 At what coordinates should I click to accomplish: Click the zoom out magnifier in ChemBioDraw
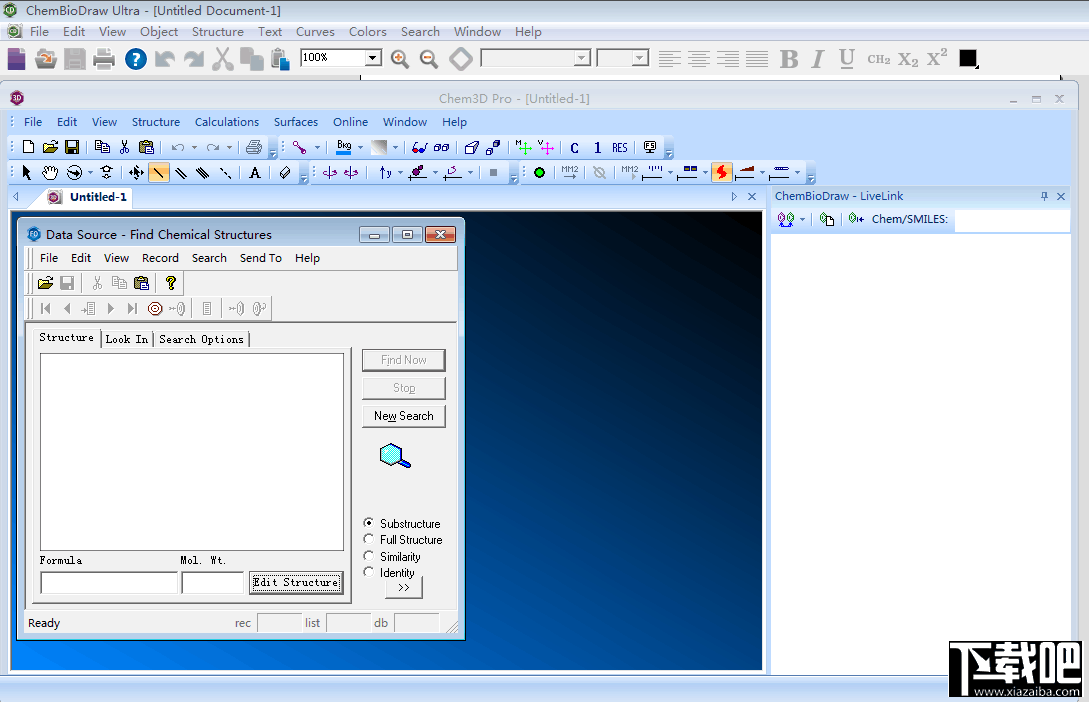click(x=429, y=59)
